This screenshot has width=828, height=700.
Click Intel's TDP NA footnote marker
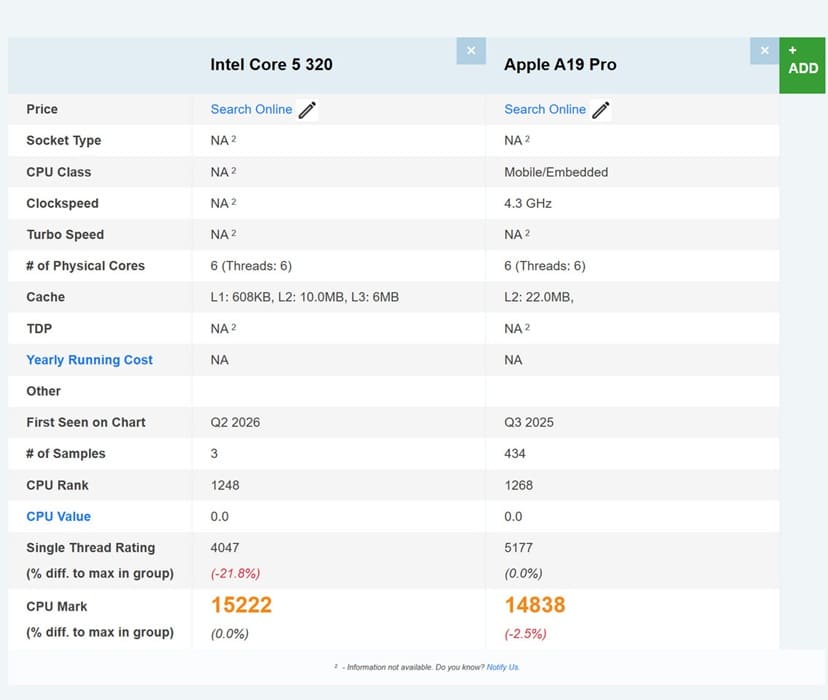[x=234, y=327]
